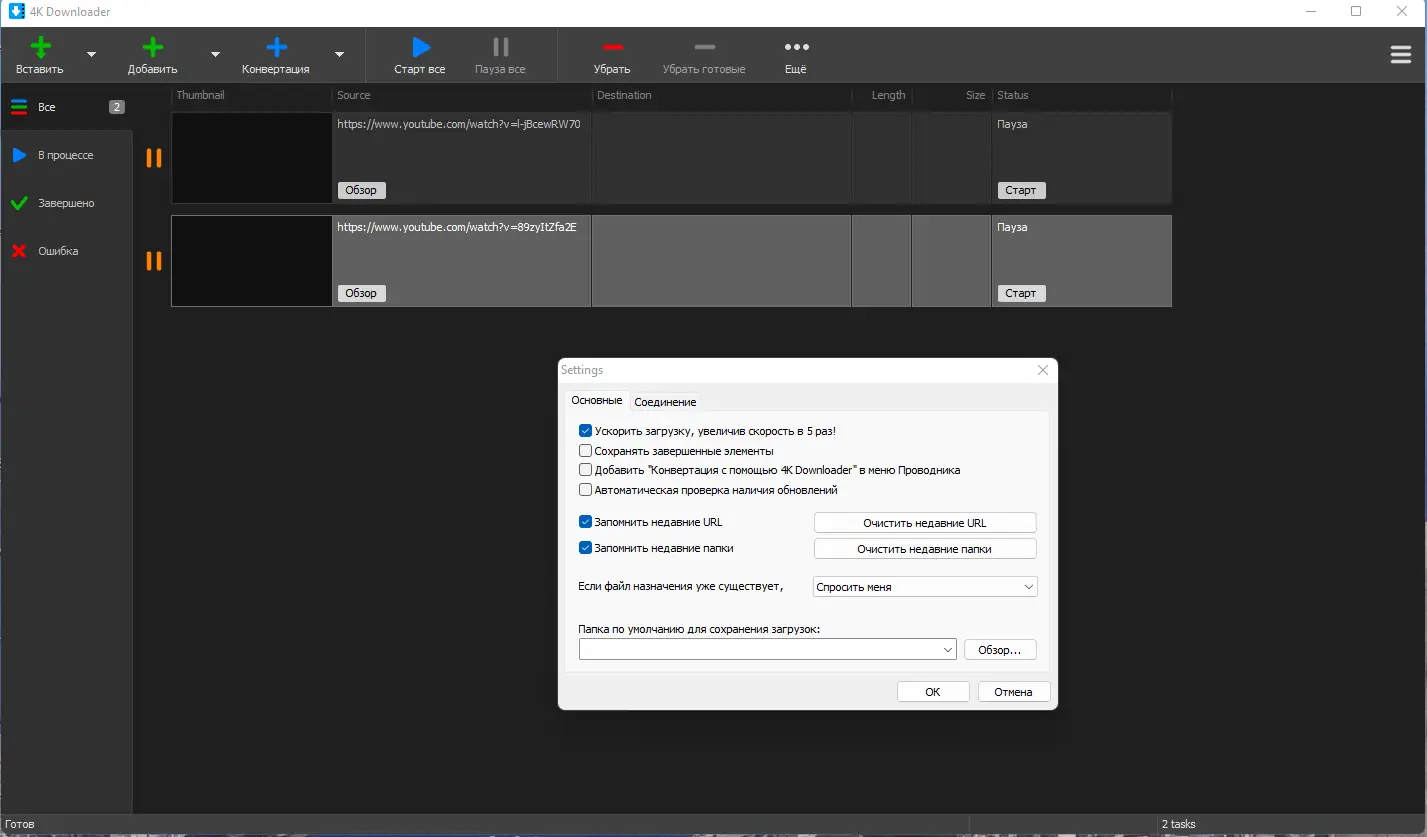The height and width of the screenshot is (837, 1427).
Task: Click the pause icon of the 89zyItZfa2E task
Action: click(x=154, y=261)
